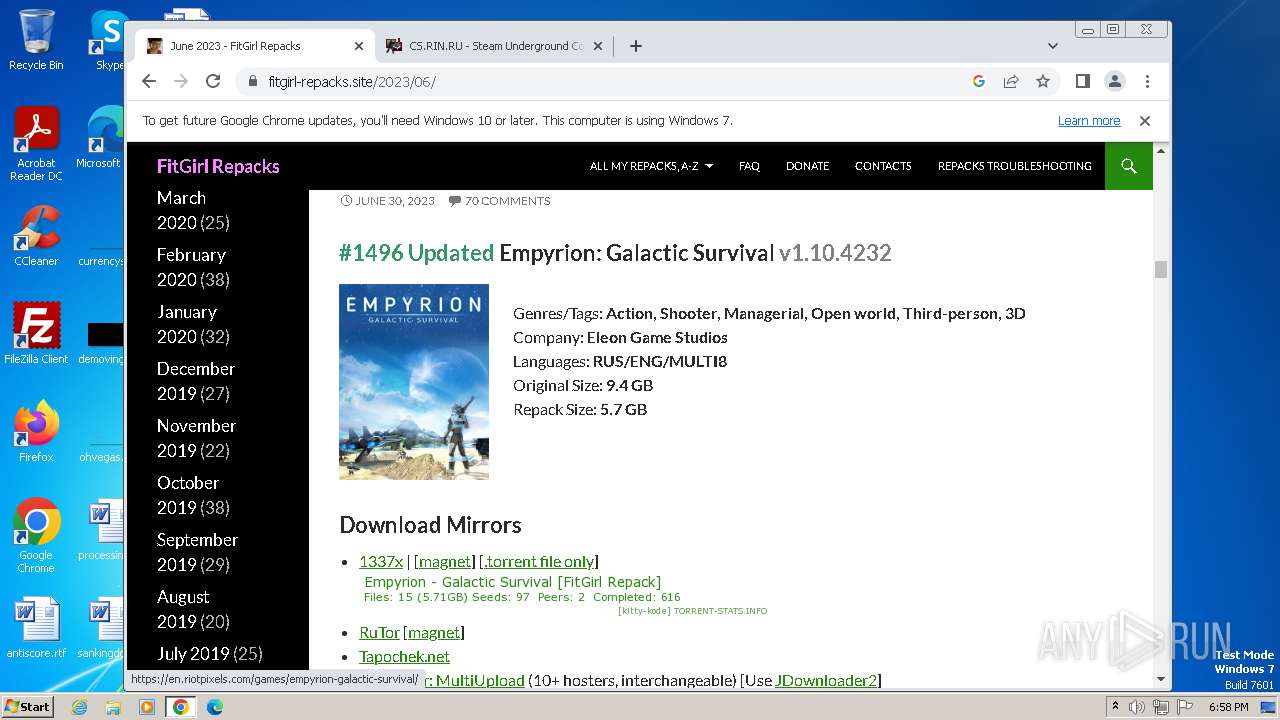Screen dimensions: 1280x720
Task: Click the page vertical scrollbar thumb
Action: coord(1161,269)
